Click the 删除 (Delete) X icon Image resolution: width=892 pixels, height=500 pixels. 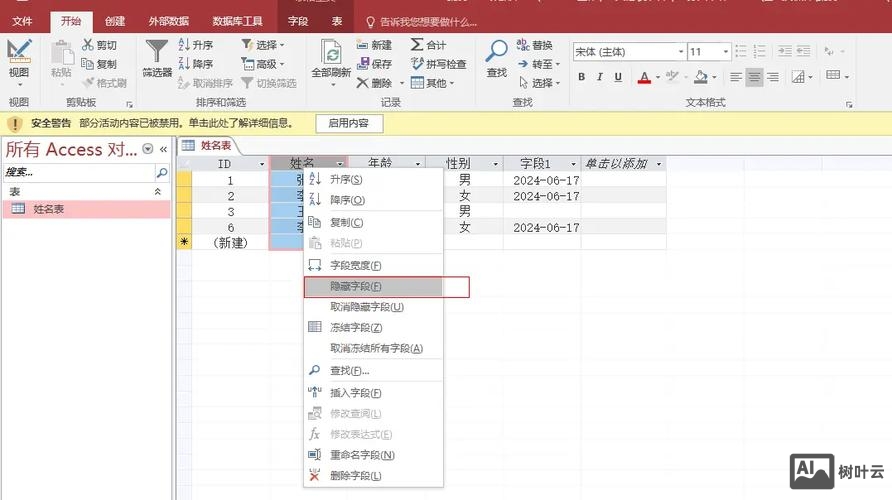362,83
